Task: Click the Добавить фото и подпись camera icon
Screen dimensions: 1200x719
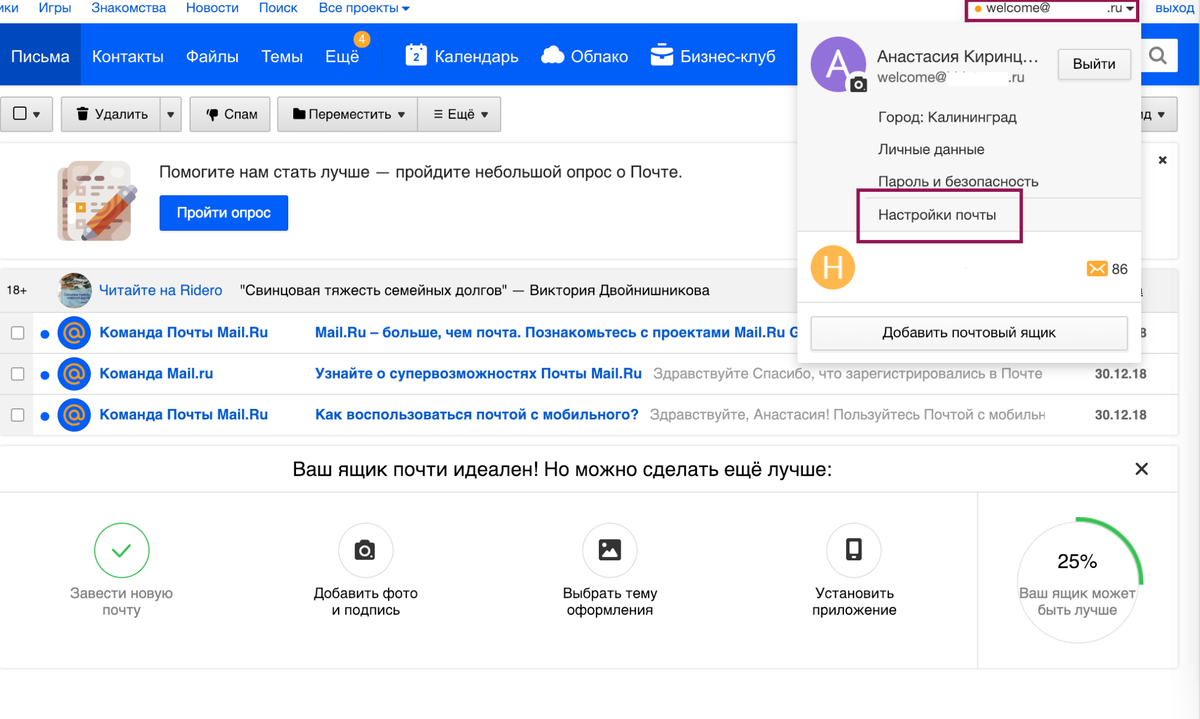Action: coord(365,550)
